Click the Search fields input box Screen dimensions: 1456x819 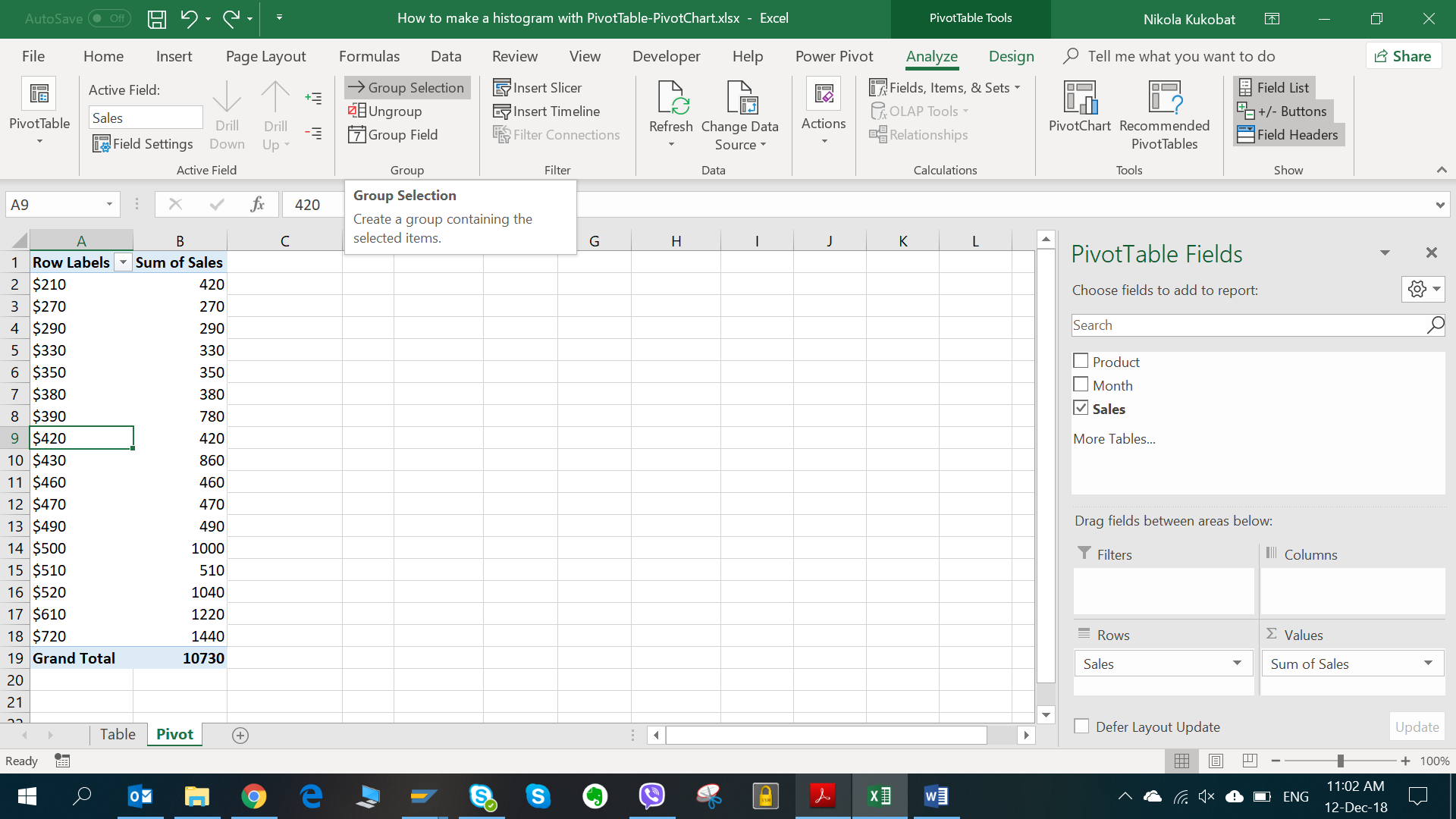coord(1248,325)
